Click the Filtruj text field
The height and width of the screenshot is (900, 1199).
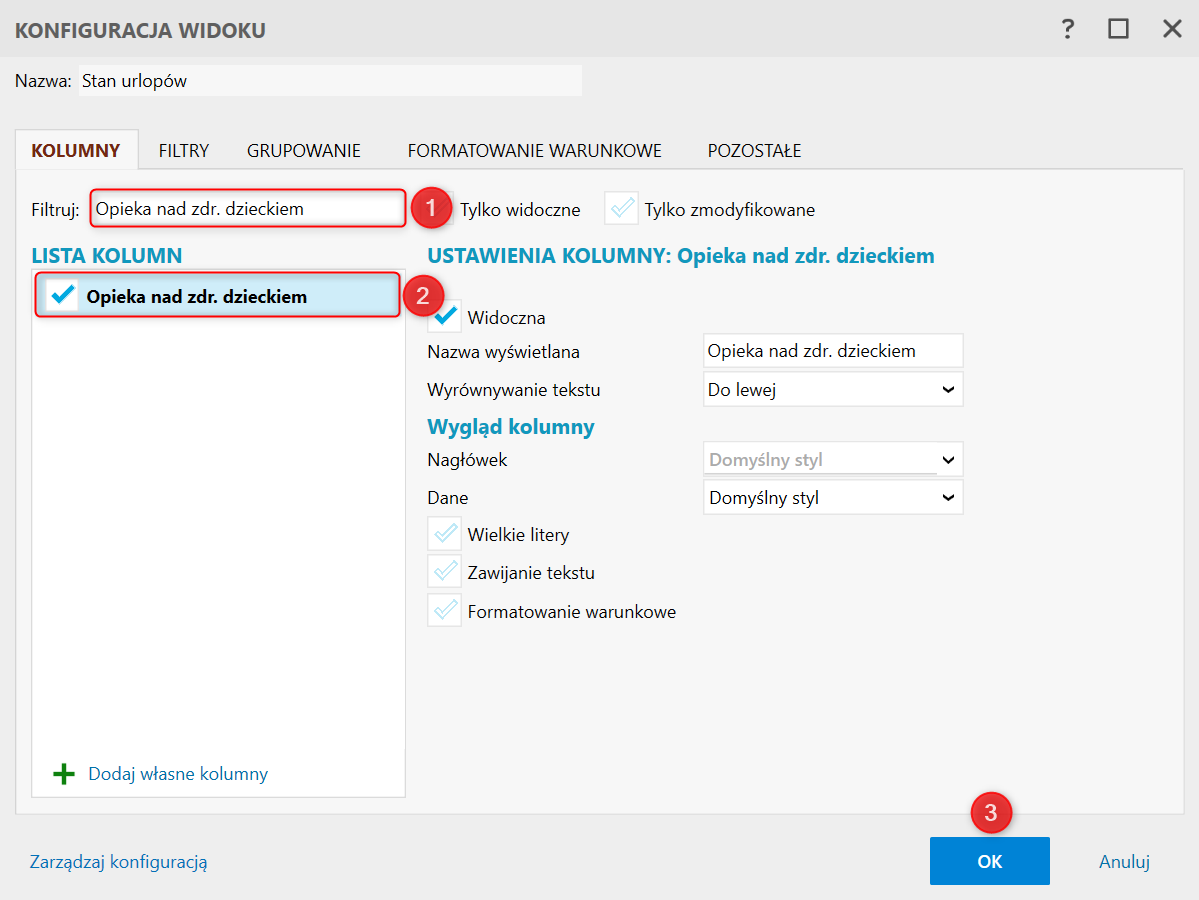click(248, 209)
